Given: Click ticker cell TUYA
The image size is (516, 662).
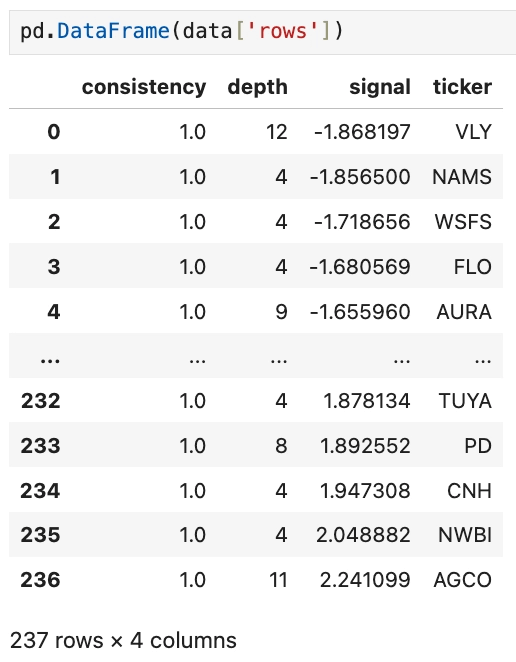Looking at the screenshot, I should pos(465,400).
